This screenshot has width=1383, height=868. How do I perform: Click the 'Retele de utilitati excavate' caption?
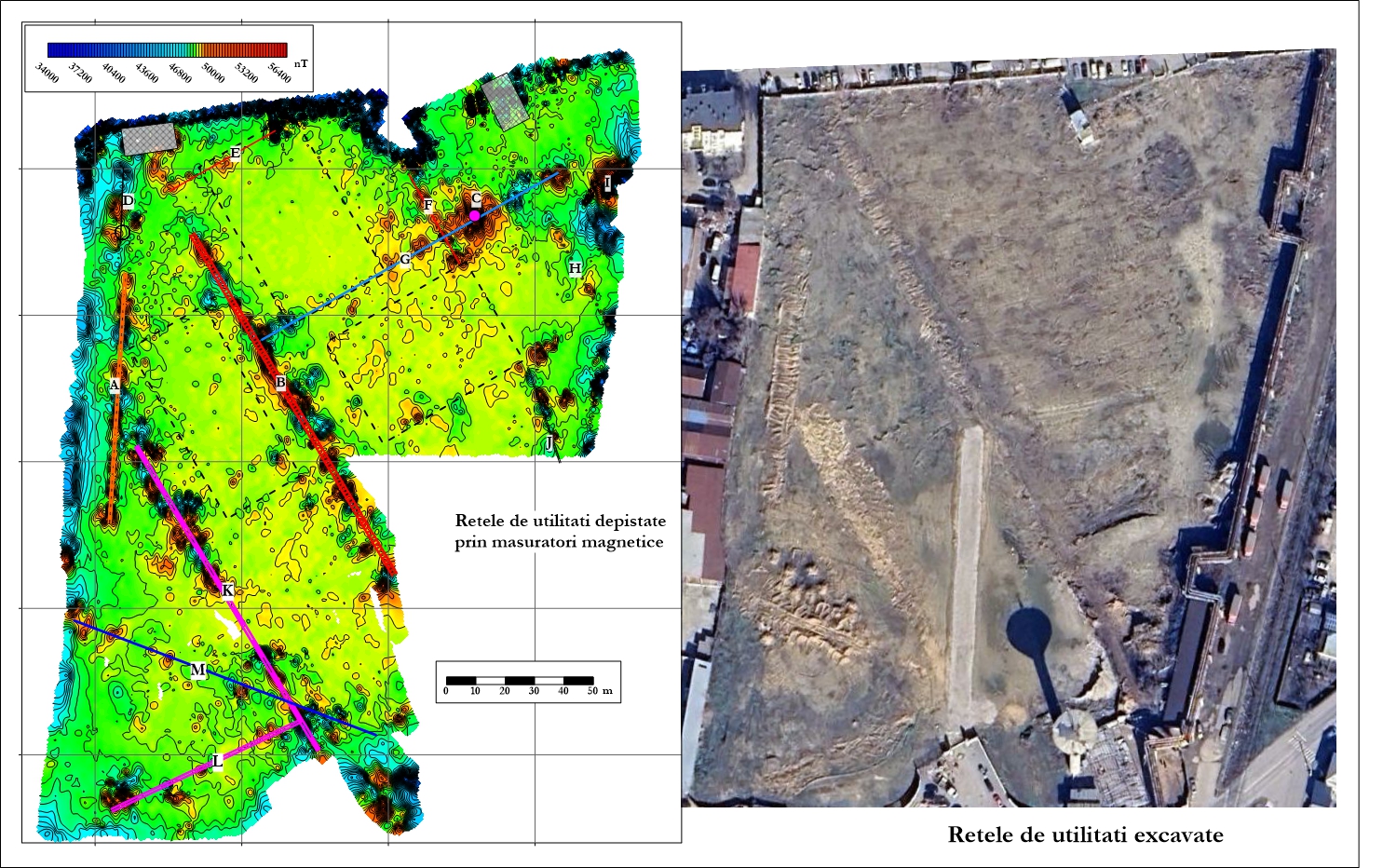[x=1085, y=834]
